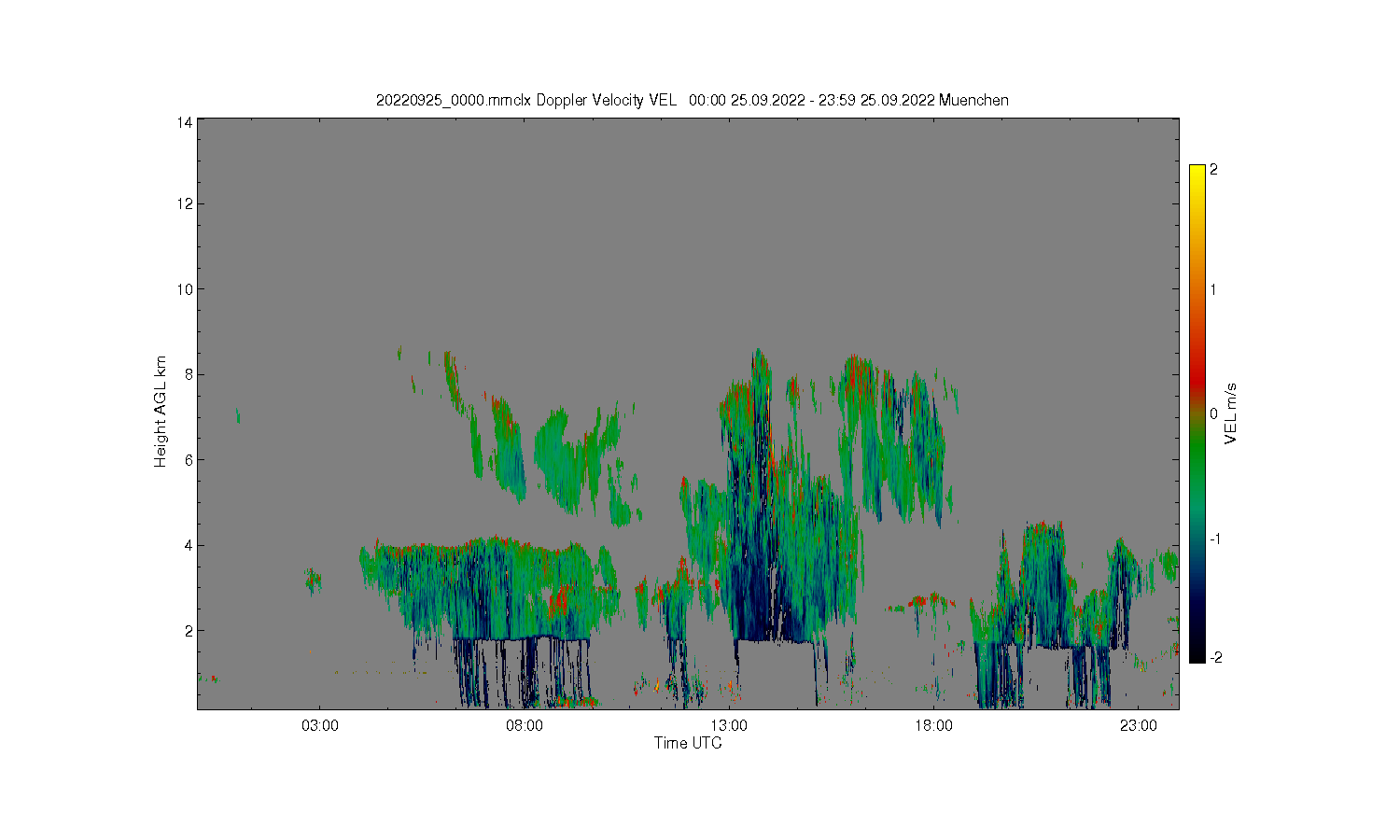Image resolution: width=1400 pixels, height=840 pixels.
Task: Select the 18:00 time tick label
Action: pyautogui.click(x=933, y=725)
